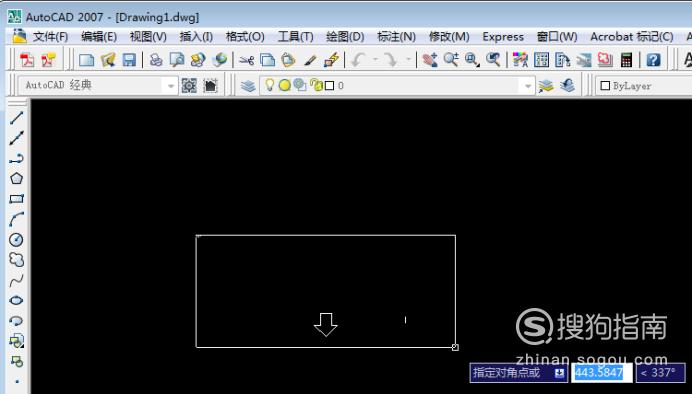
Task: Cut selection with the scissors icon
Action: click(x=246, y=60)
